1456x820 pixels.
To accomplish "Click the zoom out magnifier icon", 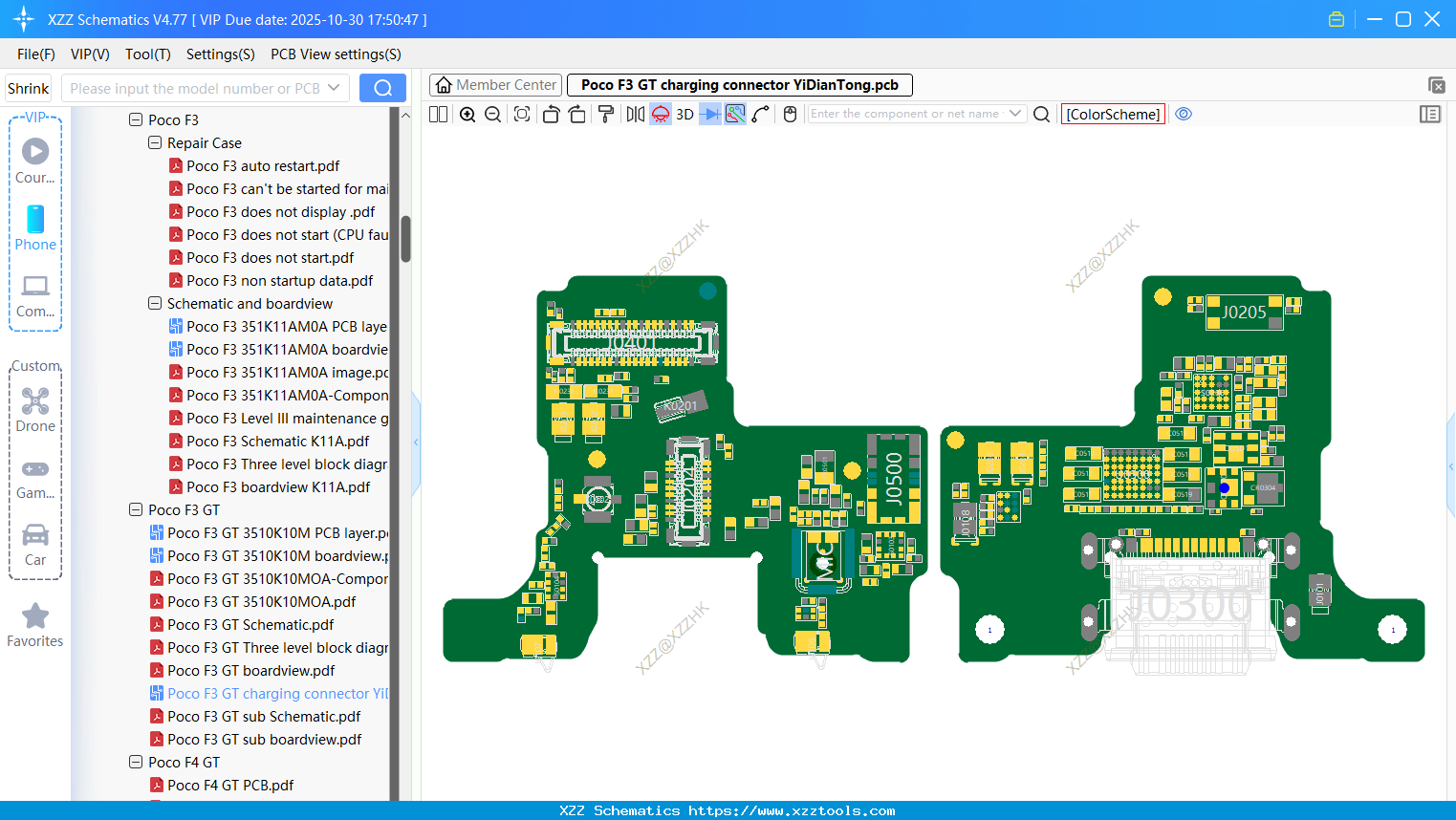I will (x=493, y=115).
